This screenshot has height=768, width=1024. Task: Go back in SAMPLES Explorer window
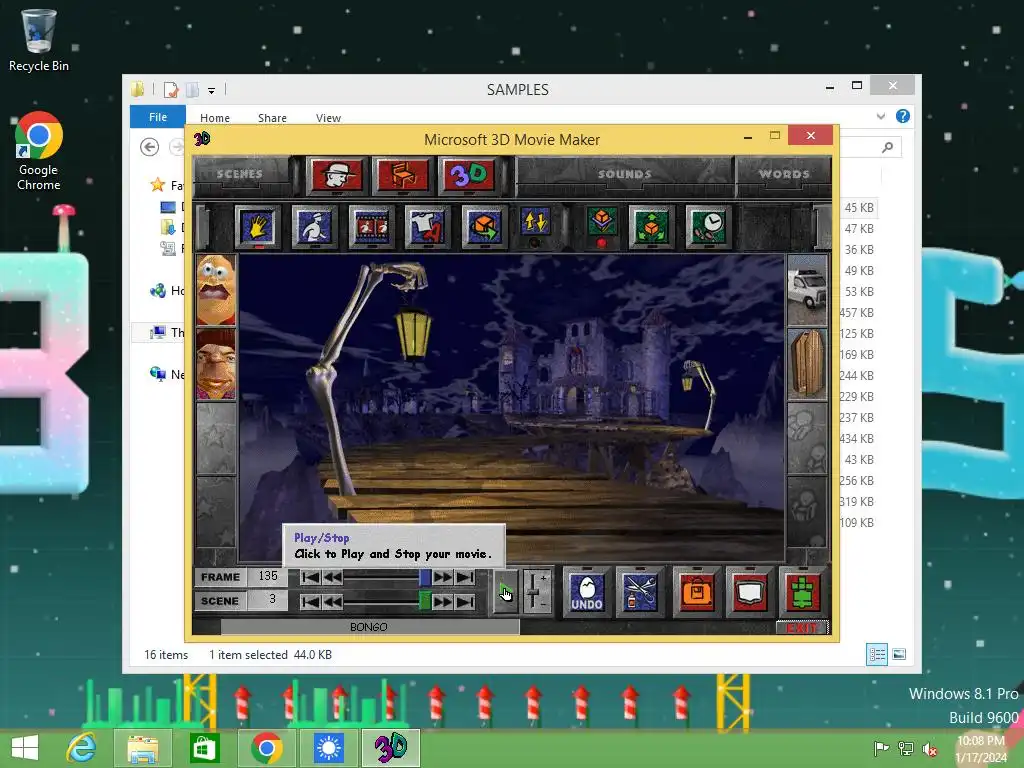coord(150,147)
